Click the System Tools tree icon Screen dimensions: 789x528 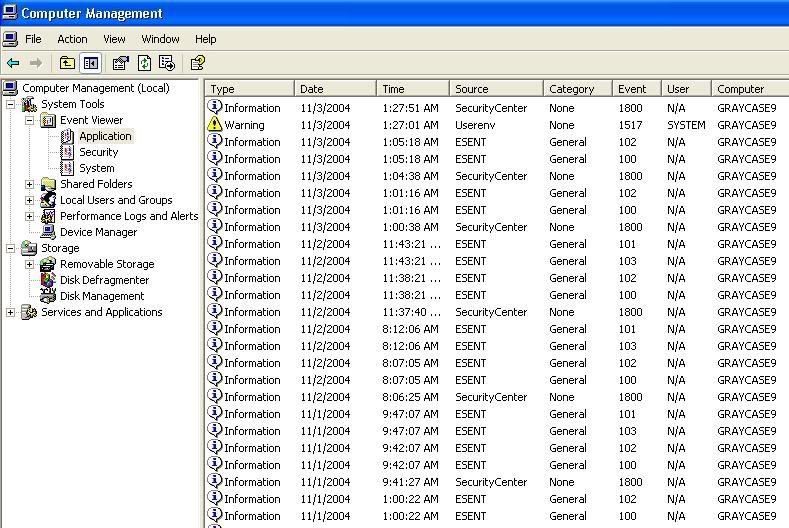click(29, 104)
